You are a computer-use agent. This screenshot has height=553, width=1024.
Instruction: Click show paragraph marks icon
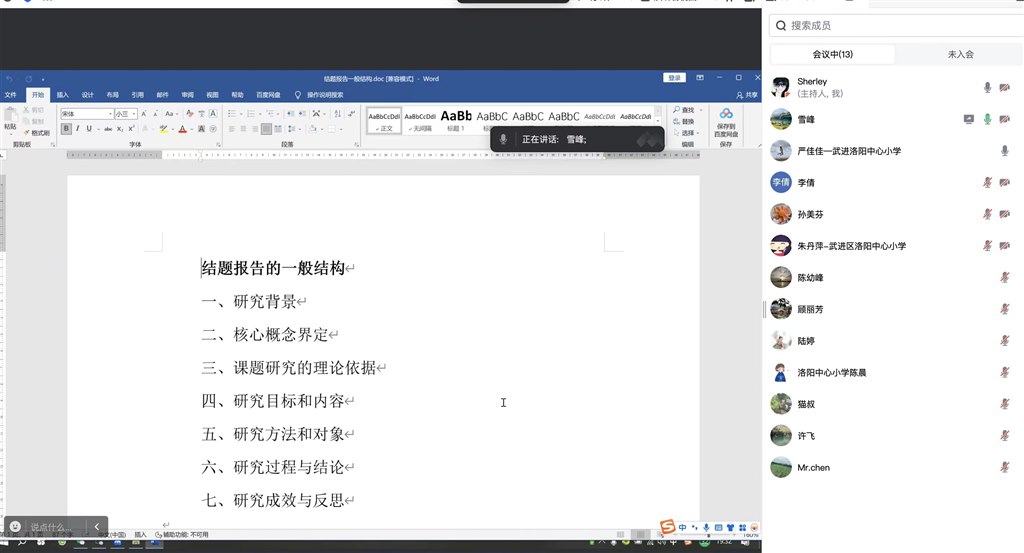[351, 114]
